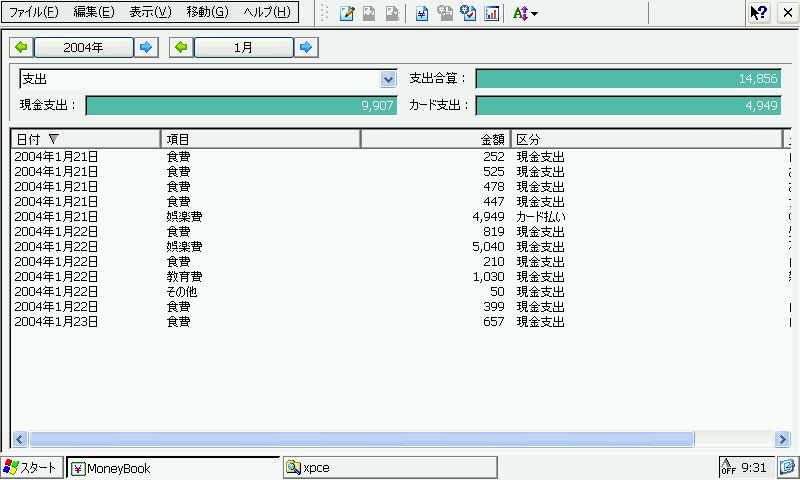
Task: Advance to next year with right arrow
Action: coord(146,47)
